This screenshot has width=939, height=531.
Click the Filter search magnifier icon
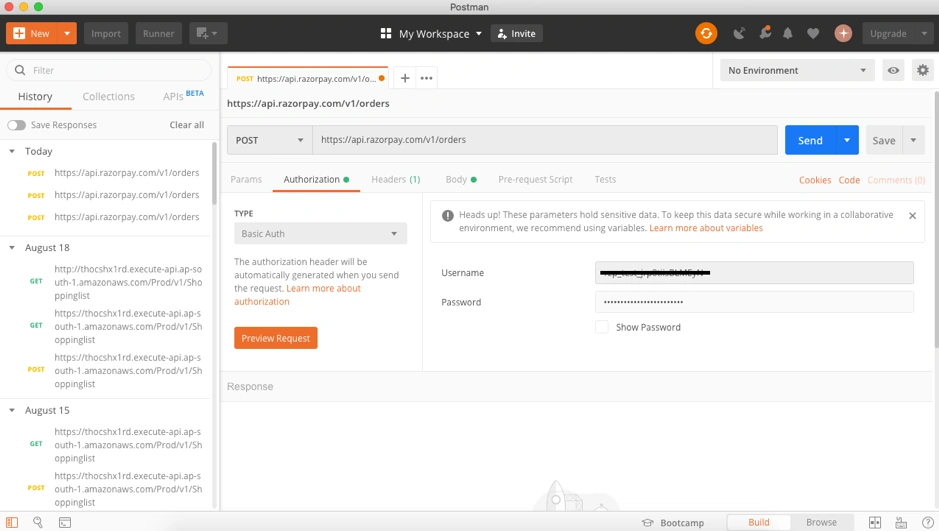click(x=20, y=70)
